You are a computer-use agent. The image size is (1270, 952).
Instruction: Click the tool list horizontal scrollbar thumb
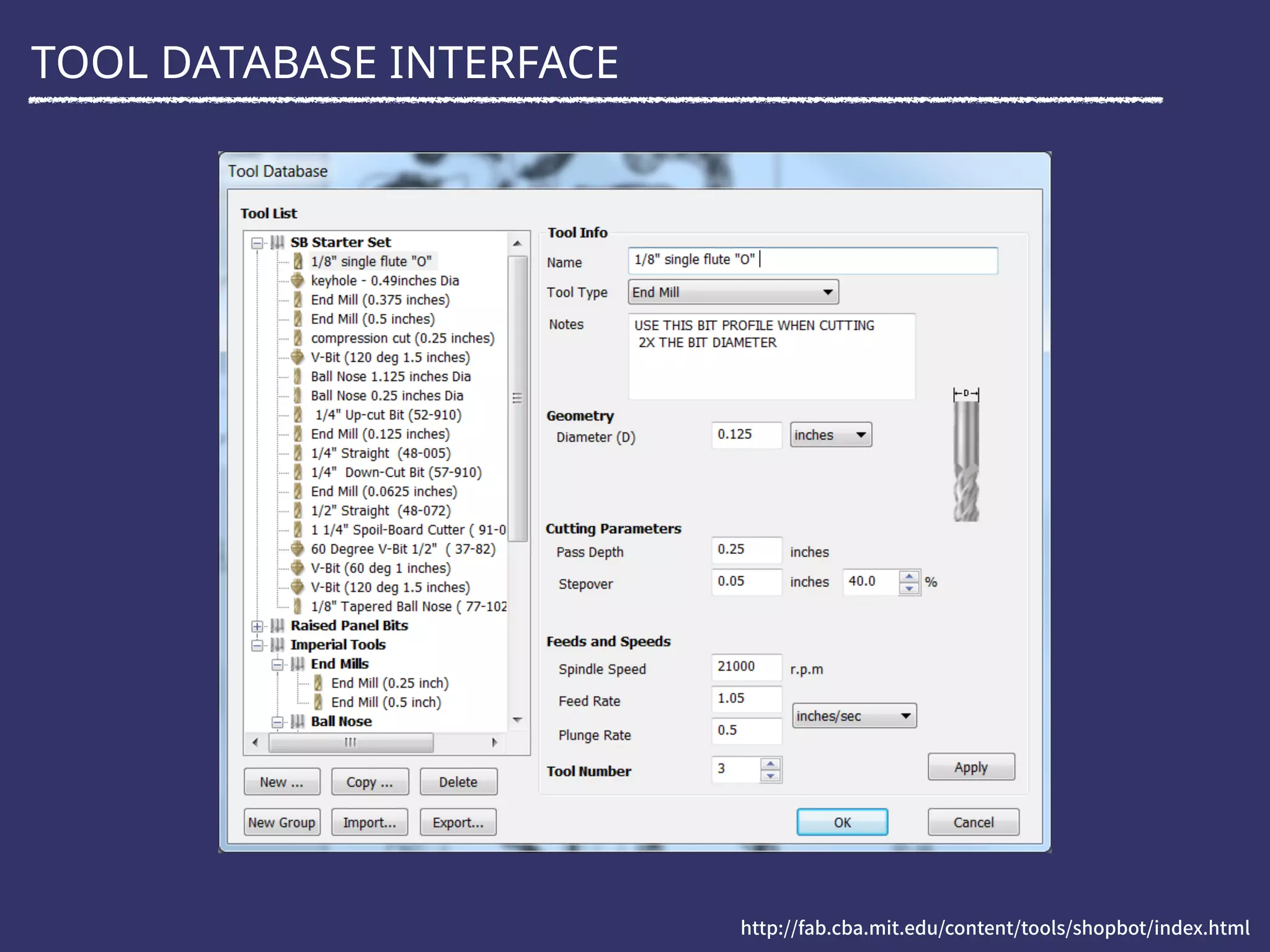click(351, 743)
